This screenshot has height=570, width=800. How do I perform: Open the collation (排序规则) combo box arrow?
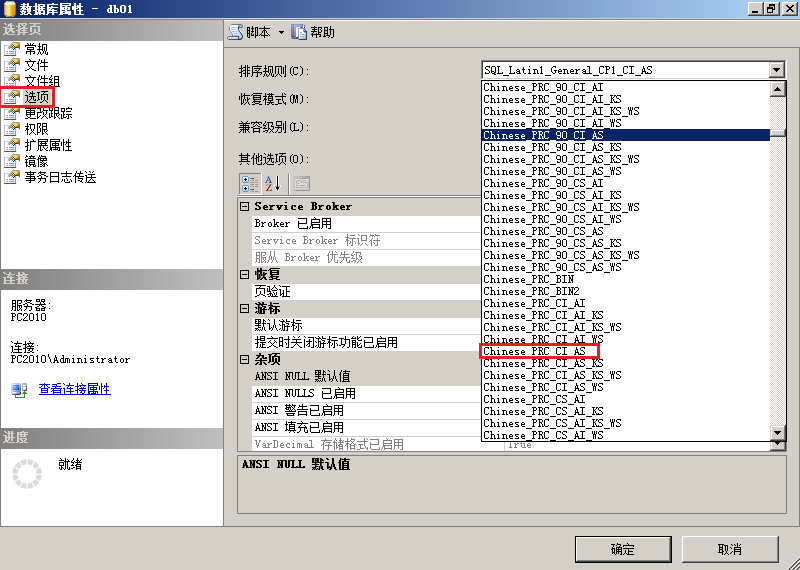pos(777,70)
